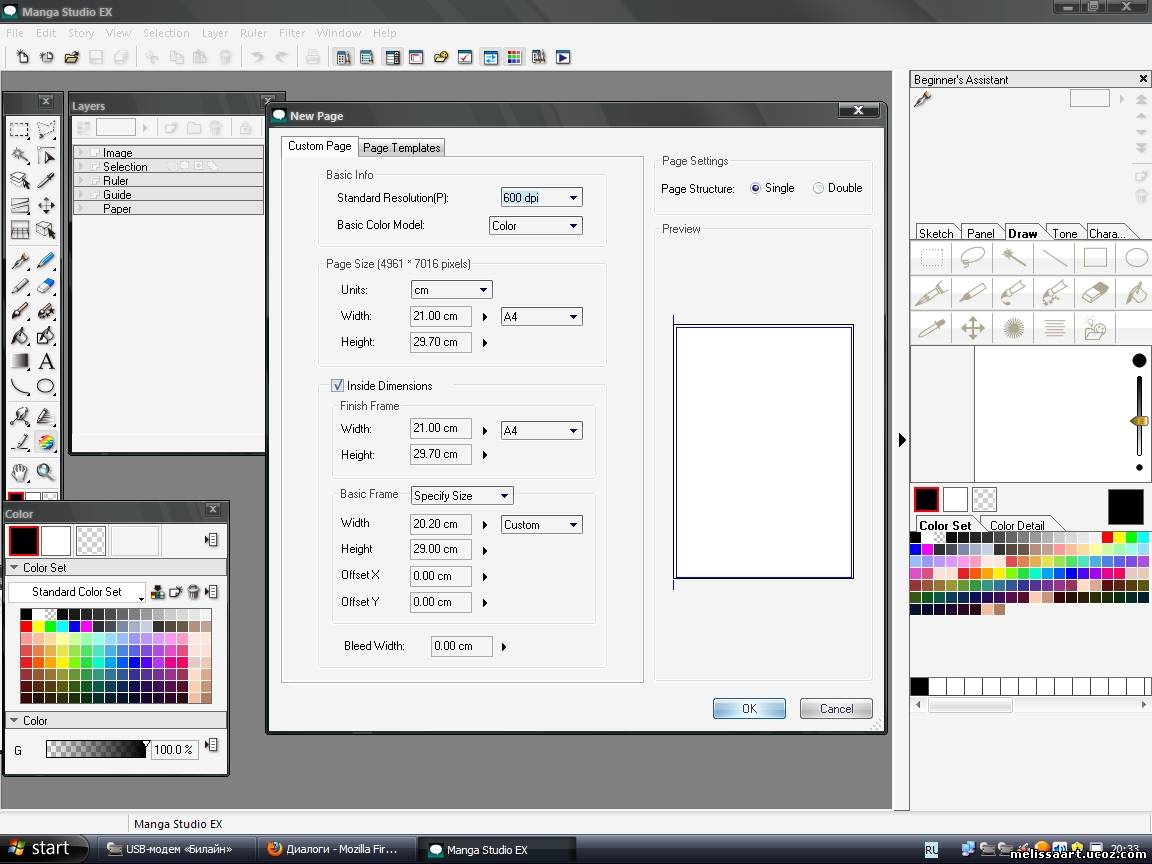This screenshot has width=1152, height=864.
Task: Open the Standard Resolution dropdown
Action: tap(541, 198)
